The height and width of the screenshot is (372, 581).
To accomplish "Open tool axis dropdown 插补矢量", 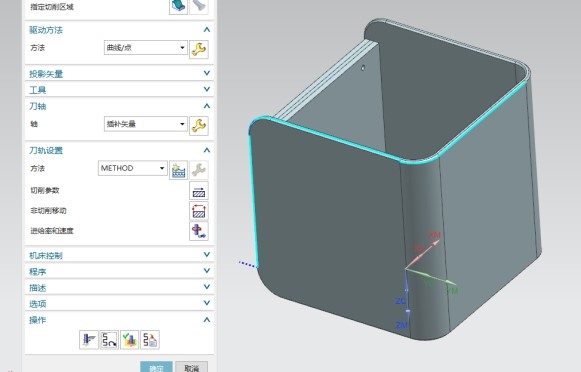I will coord(146,124).
